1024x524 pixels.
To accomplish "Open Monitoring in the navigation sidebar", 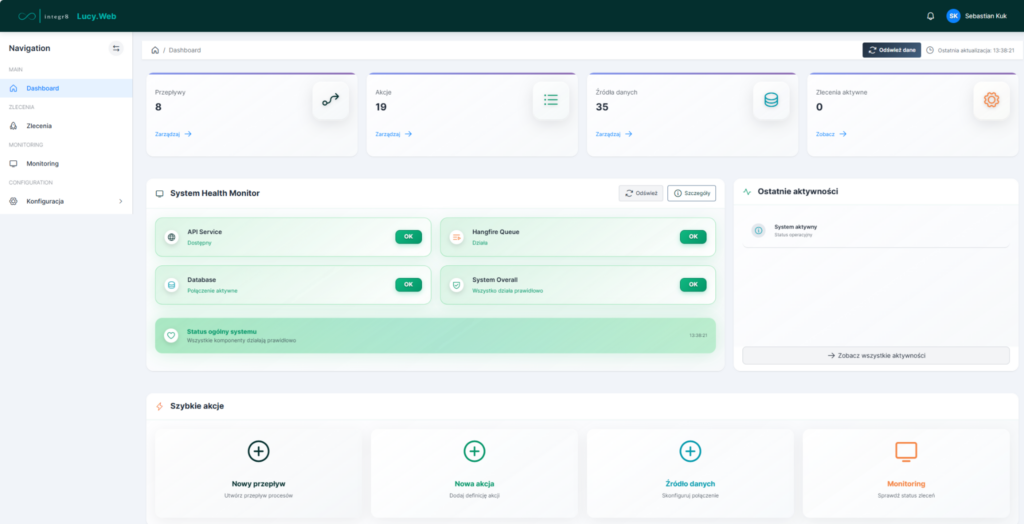I will point(66,163).
